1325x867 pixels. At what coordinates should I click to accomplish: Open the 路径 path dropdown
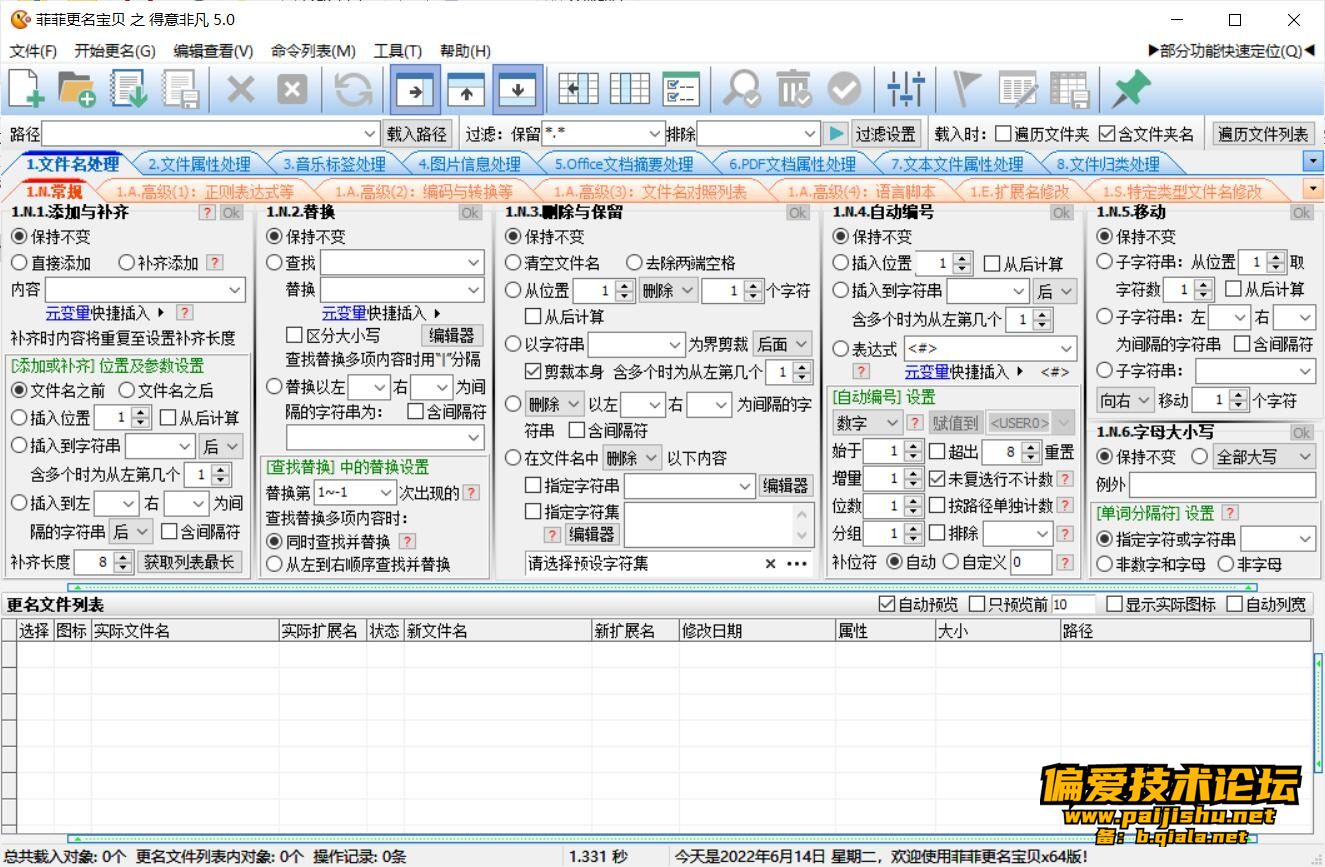tap(370, 134)
